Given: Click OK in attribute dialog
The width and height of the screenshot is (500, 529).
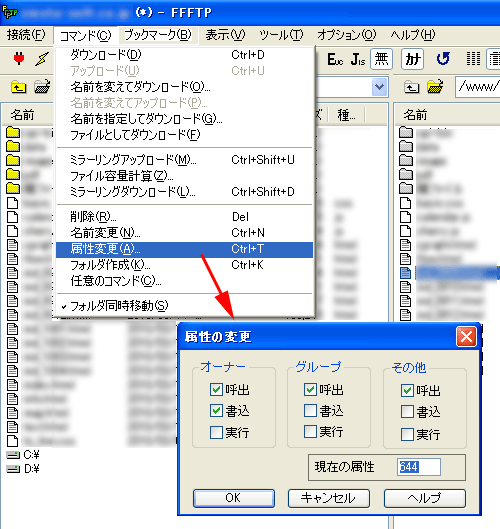Looking at the screenshot, I should [234, 498].
